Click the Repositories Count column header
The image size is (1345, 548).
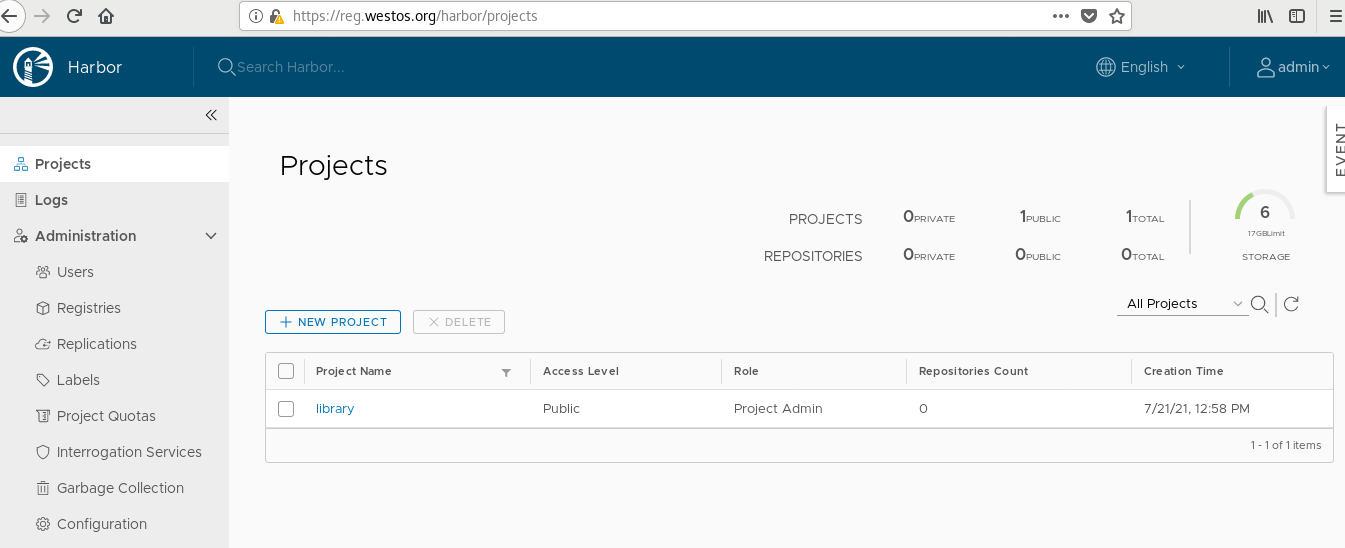[973, 371]
